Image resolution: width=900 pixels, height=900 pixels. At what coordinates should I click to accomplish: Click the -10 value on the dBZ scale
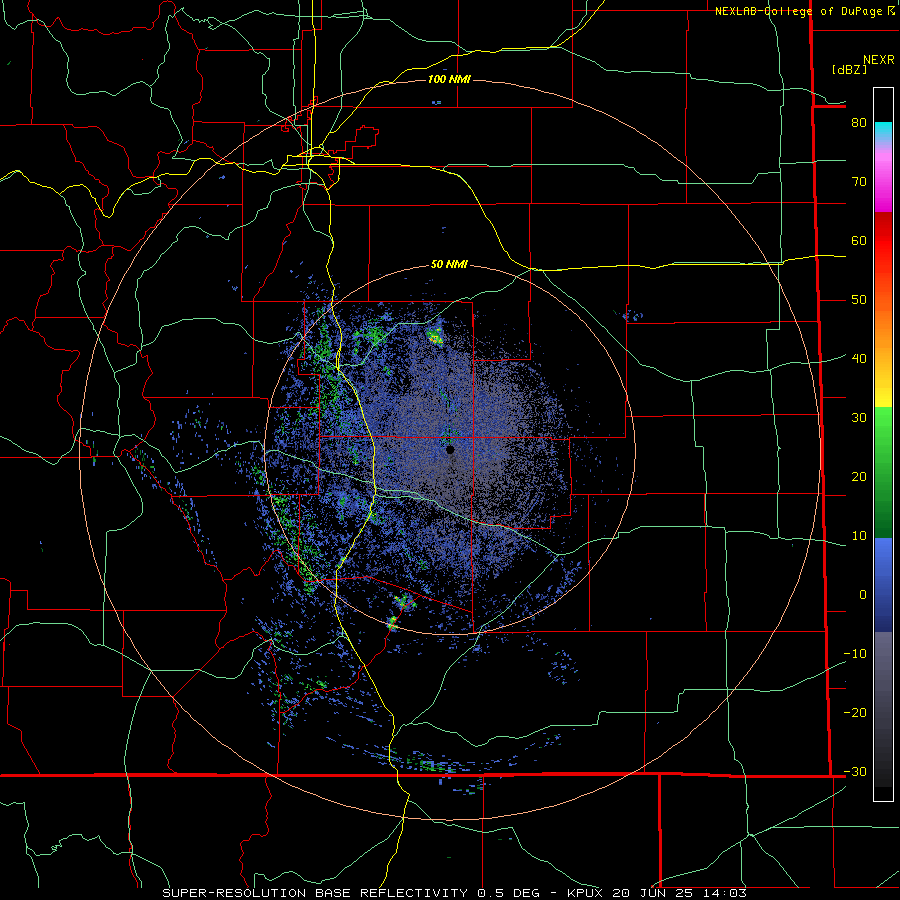(x=855, y=654)
